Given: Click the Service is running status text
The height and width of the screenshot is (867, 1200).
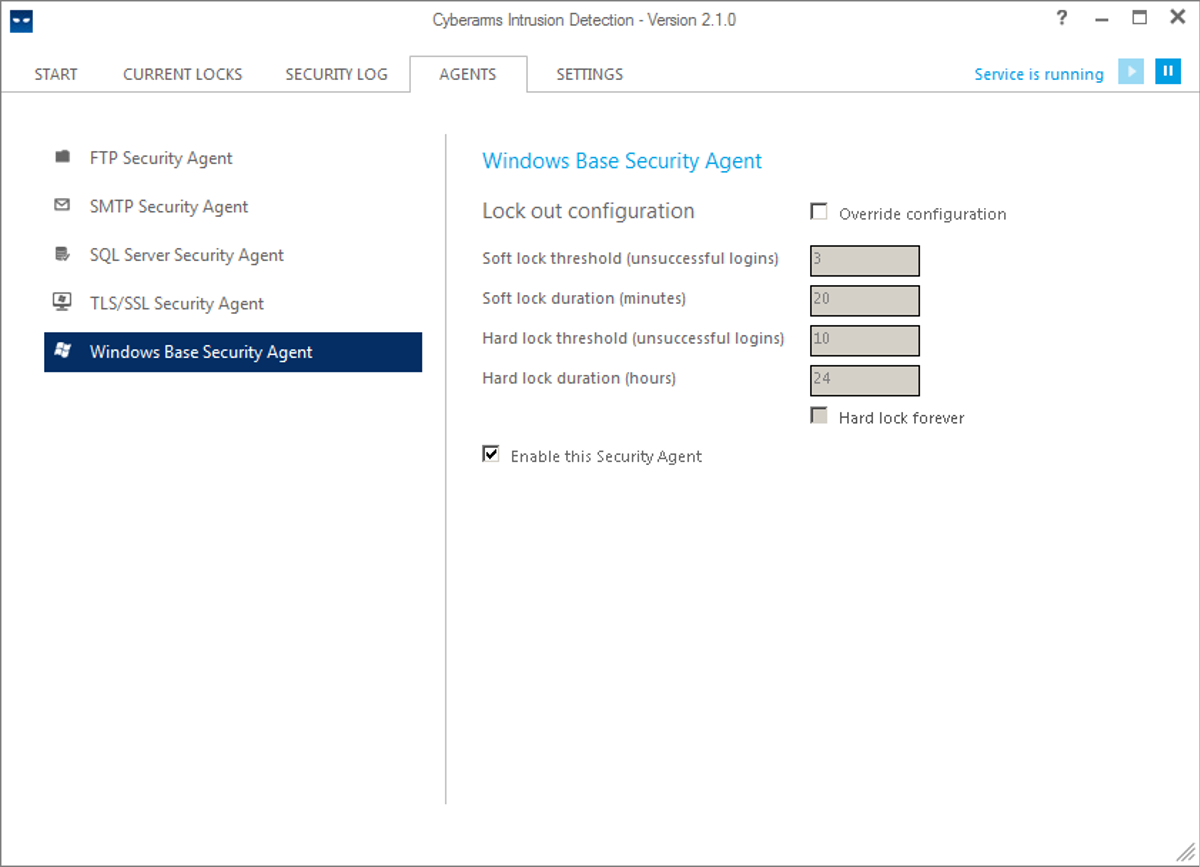Looking at the screenshot, I should coord(1039,74).
